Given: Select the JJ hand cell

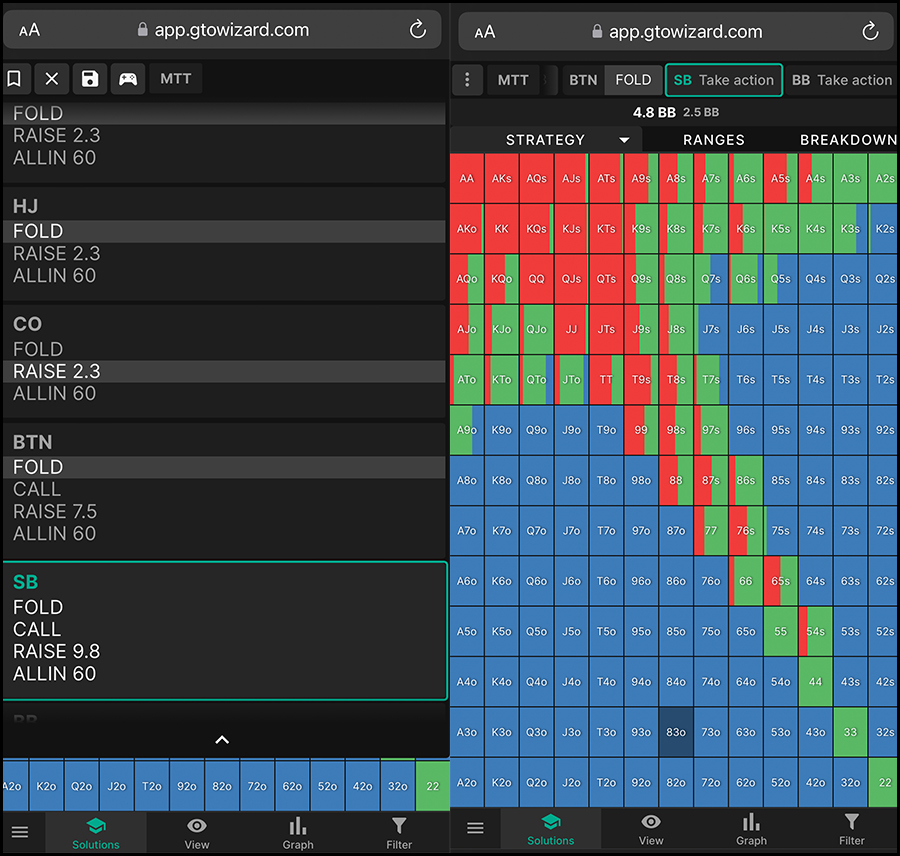Looking at the screenshot, I should coord(571,330).
